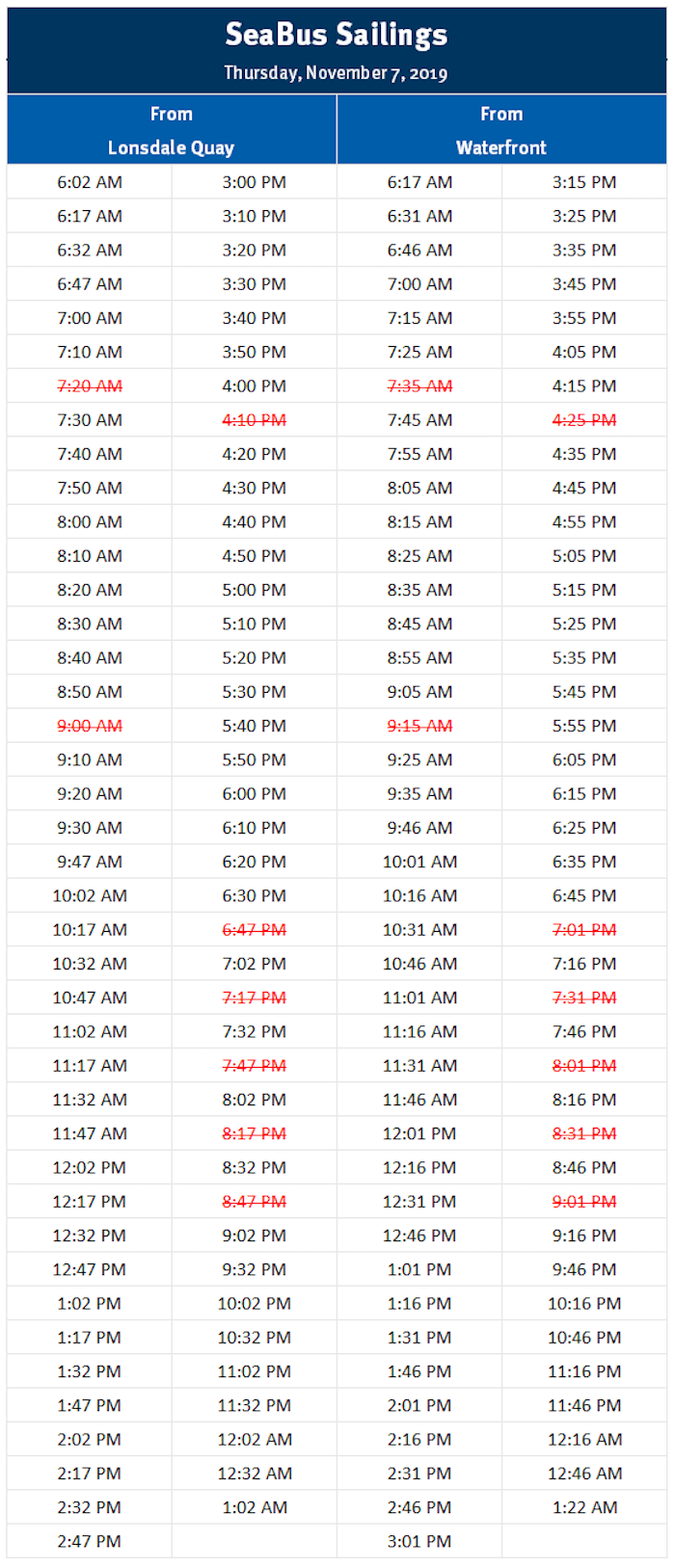Select the cancelled 8:17 PM sailing

pos(255,1133)
